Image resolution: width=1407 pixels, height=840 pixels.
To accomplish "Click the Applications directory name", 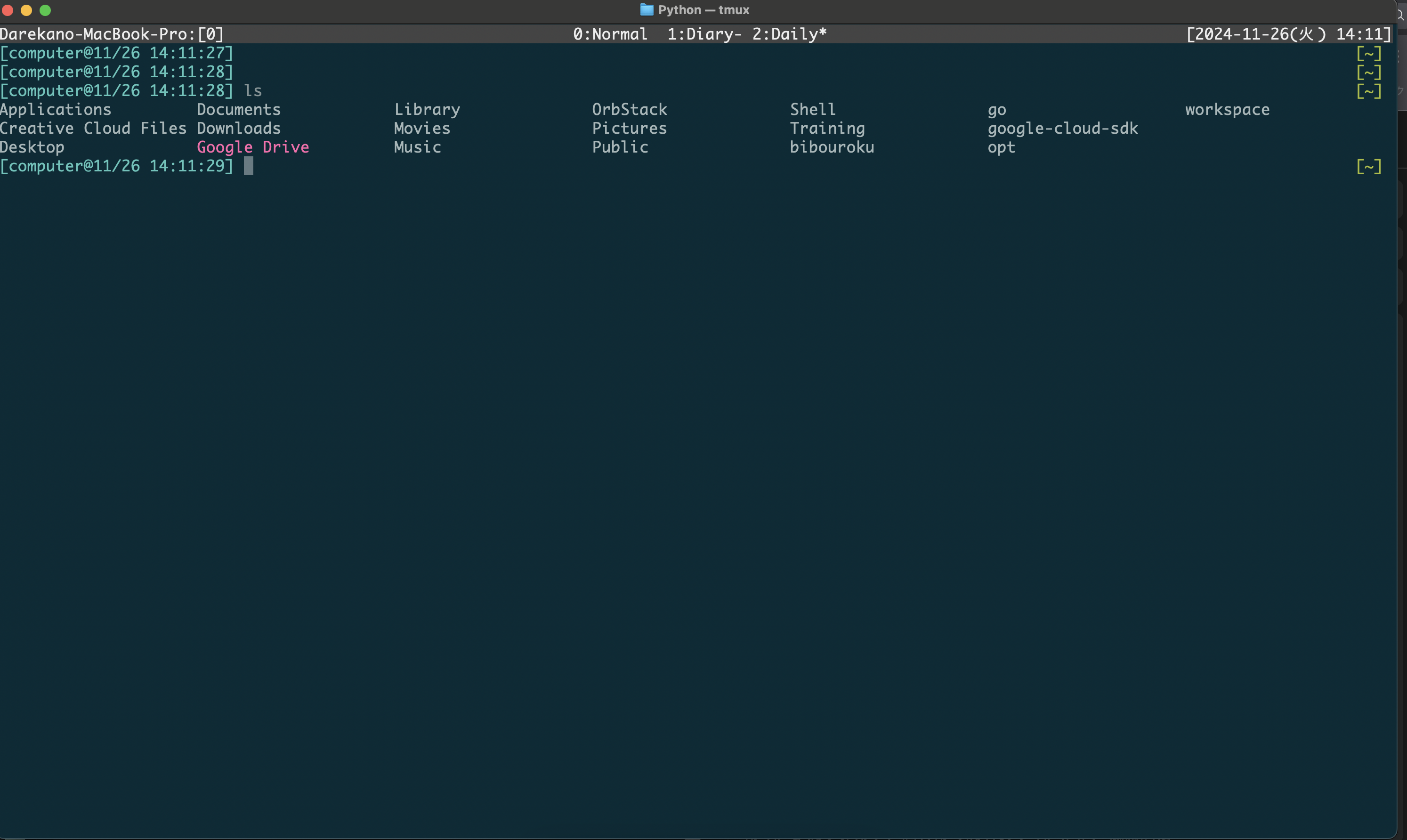I will (56, 109).
